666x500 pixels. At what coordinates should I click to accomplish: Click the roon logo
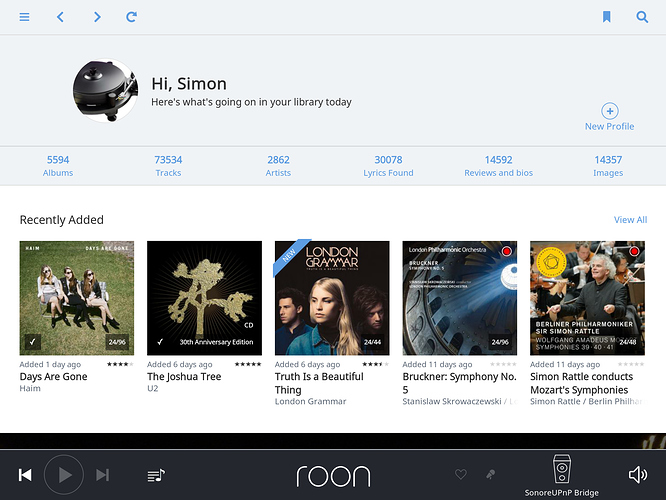click(333, 476)
